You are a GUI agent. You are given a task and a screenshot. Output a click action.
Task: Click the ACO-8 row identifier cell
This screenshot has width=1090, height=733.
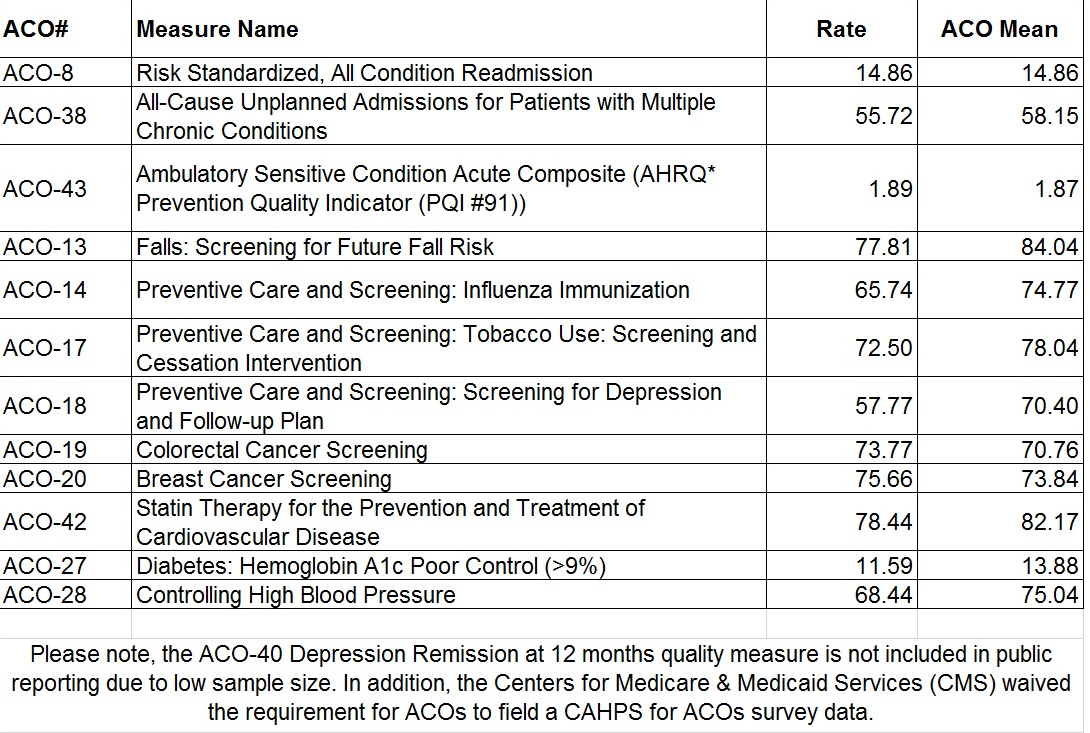click(38, 73)
